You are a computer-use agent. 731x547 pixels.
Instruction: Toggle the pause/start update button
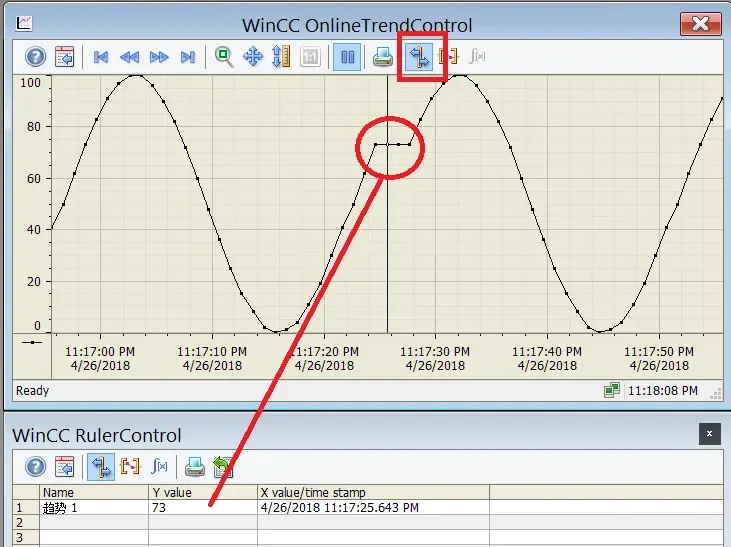pyautogui.click(x=347, y=57)
